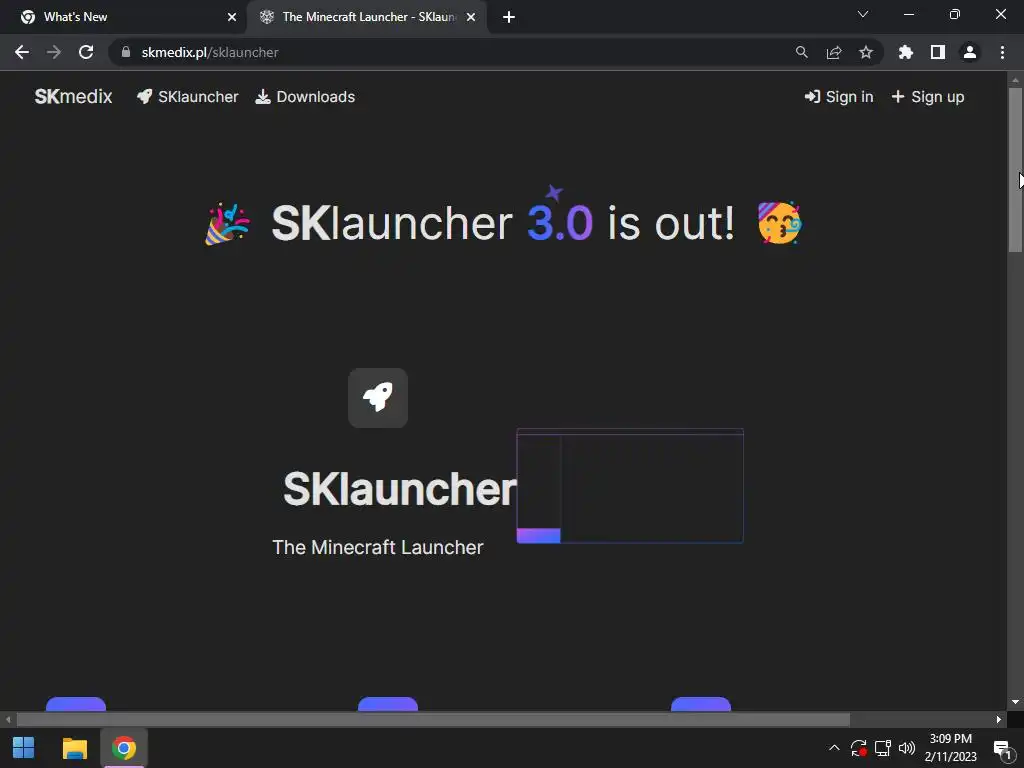The width and height of the screenshot is (1024, 768).
Task: Open the volume speaker icon
Action: tap(906, 748)
